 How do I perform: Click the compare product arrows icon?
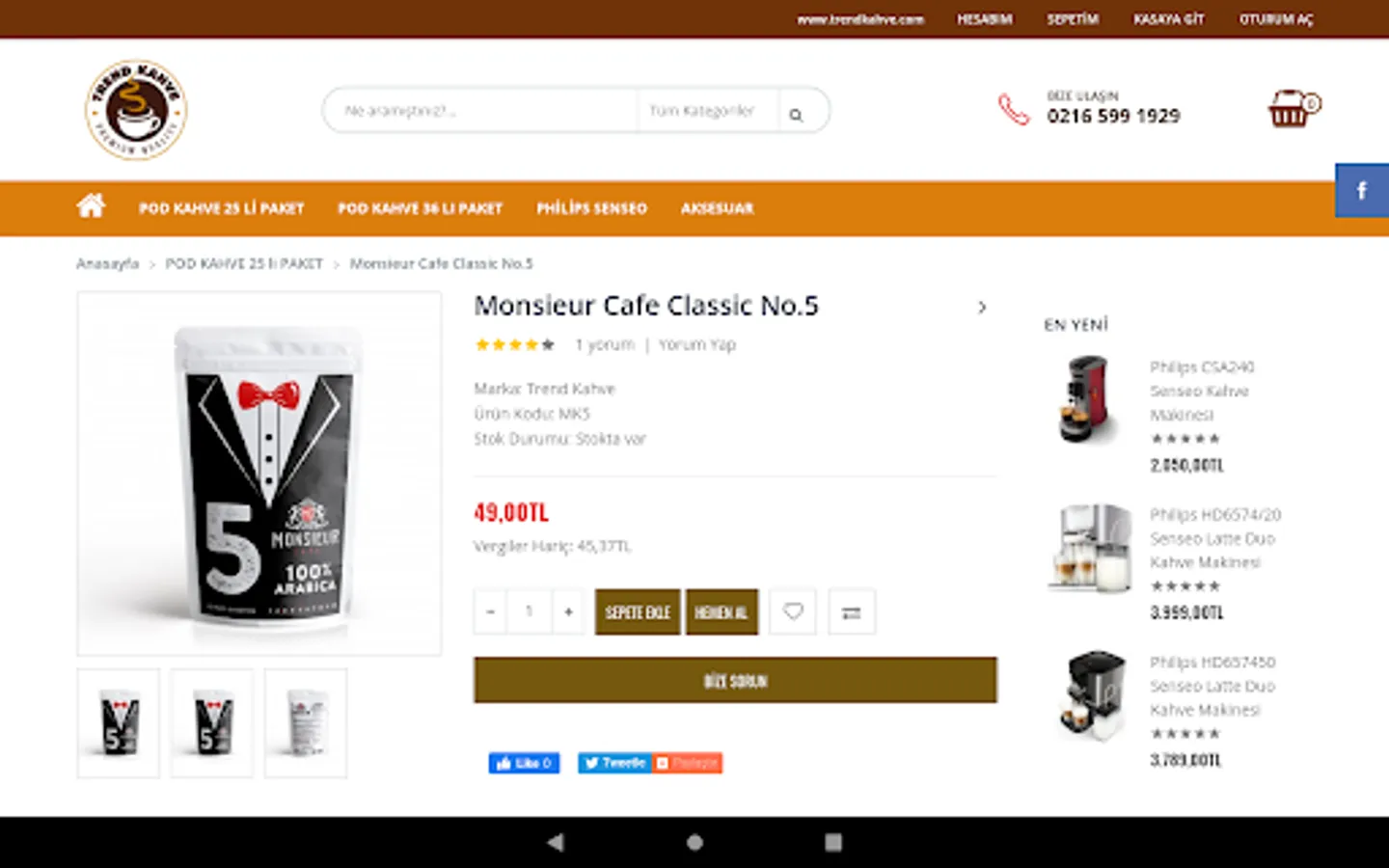click(852, 611)
